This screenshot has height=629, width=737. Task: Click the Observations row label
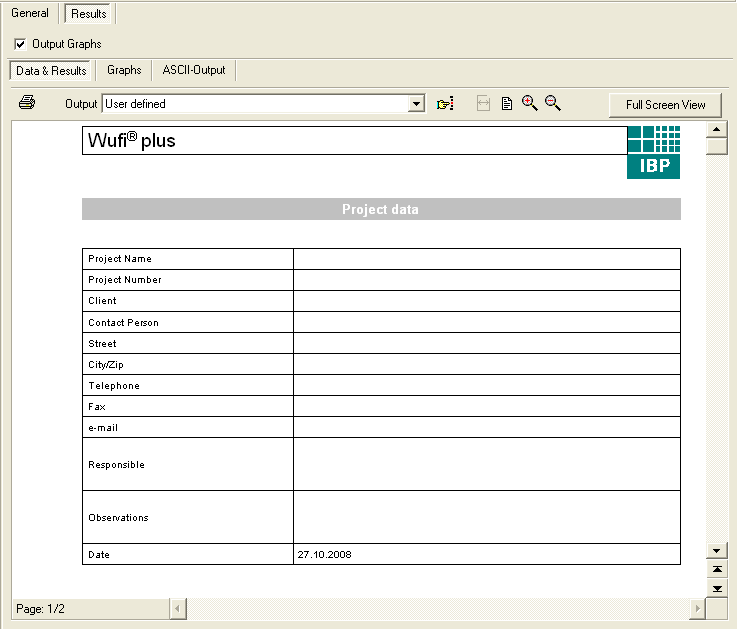tap(118, 518)
